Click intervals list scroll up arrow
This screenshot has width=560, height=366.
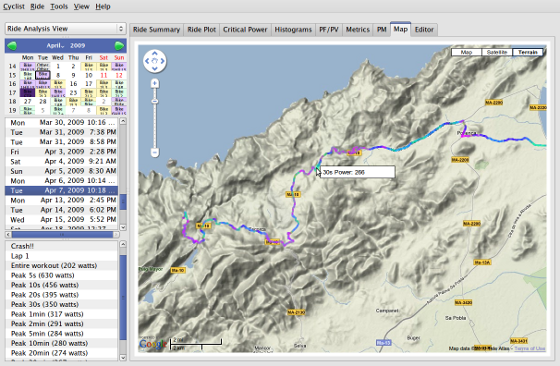(123, 244)
